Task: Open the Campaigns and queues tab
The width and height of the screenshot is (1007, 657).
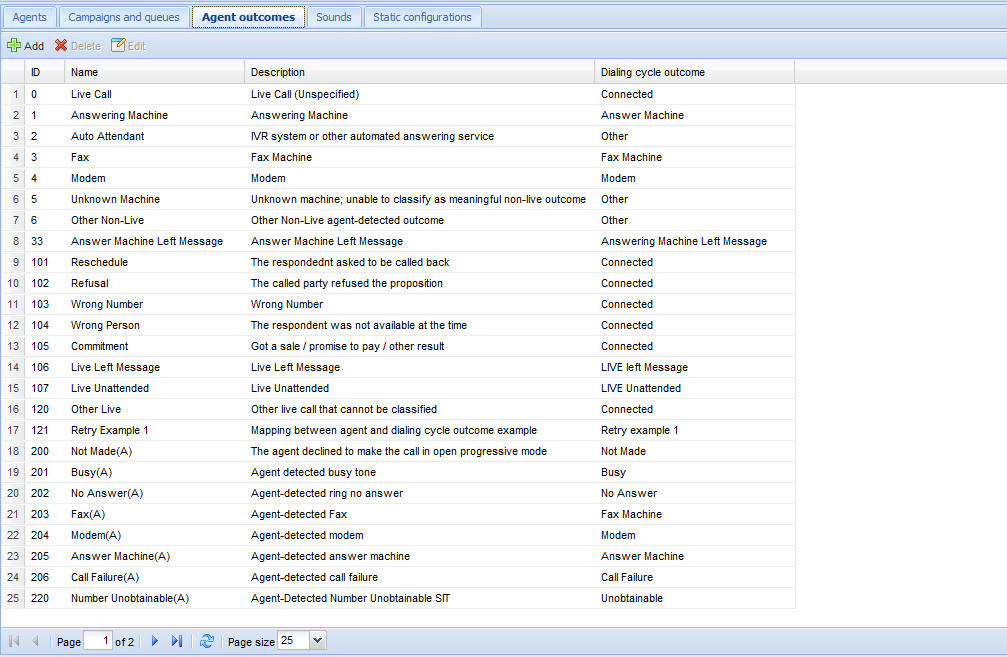Action: pyautogui.click(x=124, y=17)
